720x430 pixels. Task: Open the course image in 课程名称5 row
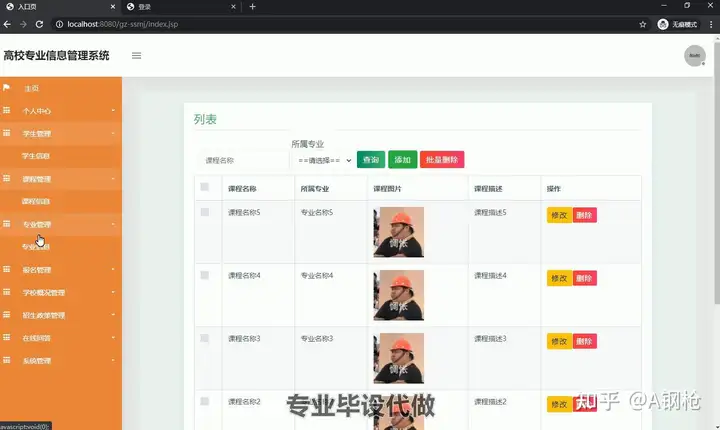399,232
